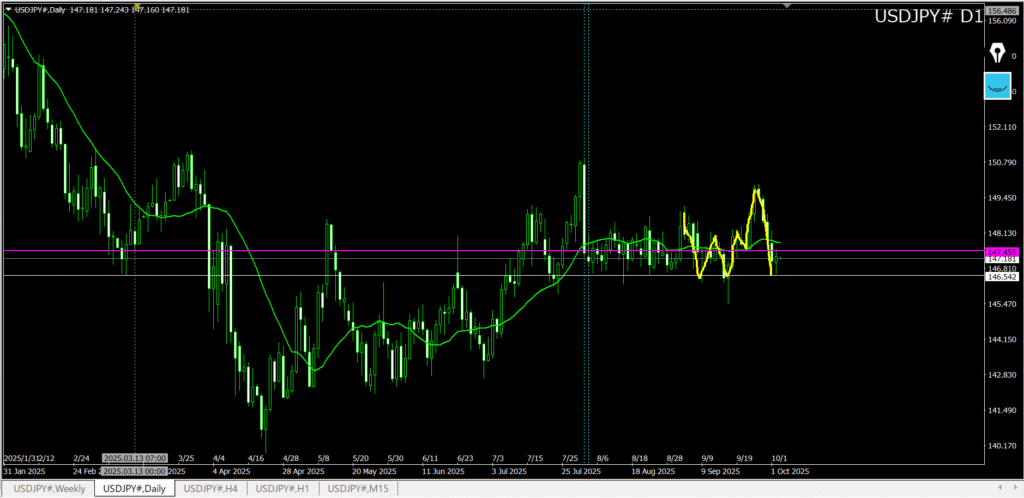
Task: Switch to the USDJPY#,H1 tab
Action: [x=284, y=488]
